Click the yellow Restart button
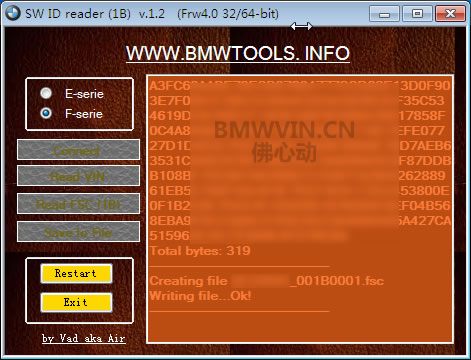Viewport: 471px width, 360px height. 76,274
